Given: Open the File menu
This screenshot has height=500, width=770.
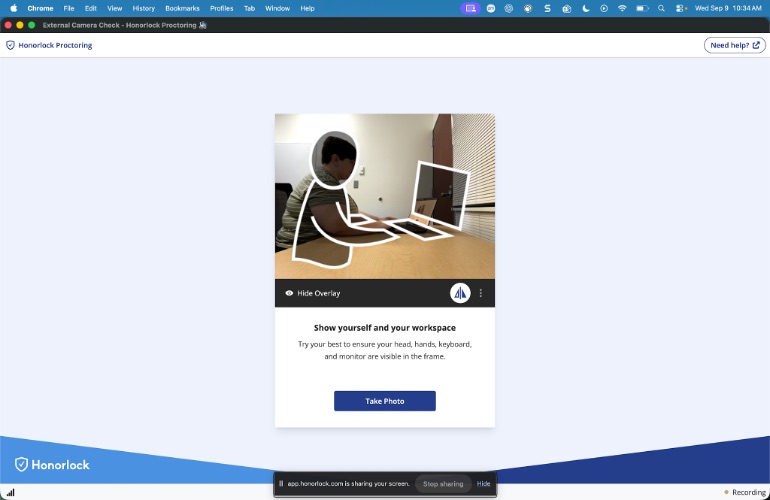Looking at the screenshot, I should (x=69, y=8).
